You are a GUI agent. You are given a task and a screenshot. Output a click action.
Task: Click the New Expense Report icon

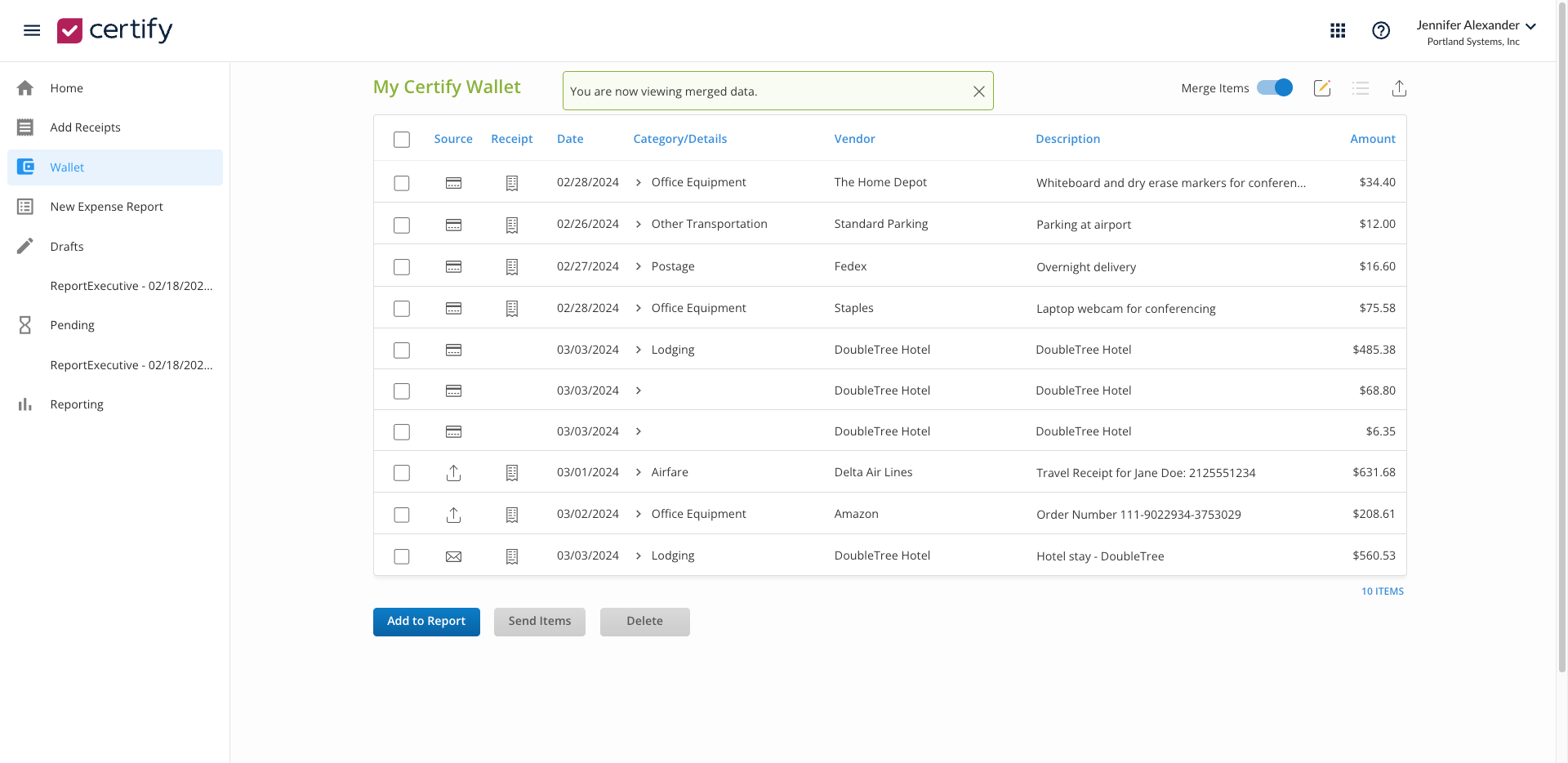tap(24, 206)
